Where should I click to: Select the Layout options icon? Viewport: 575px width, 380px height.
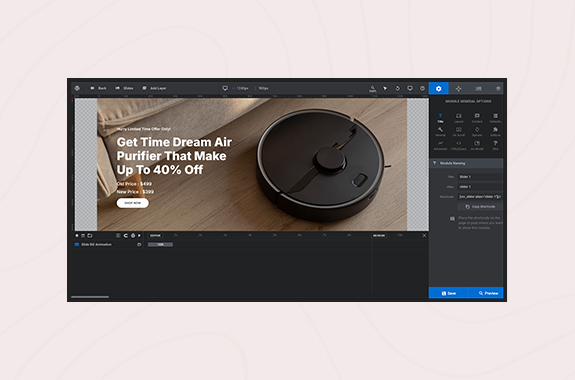coord(459,118)
